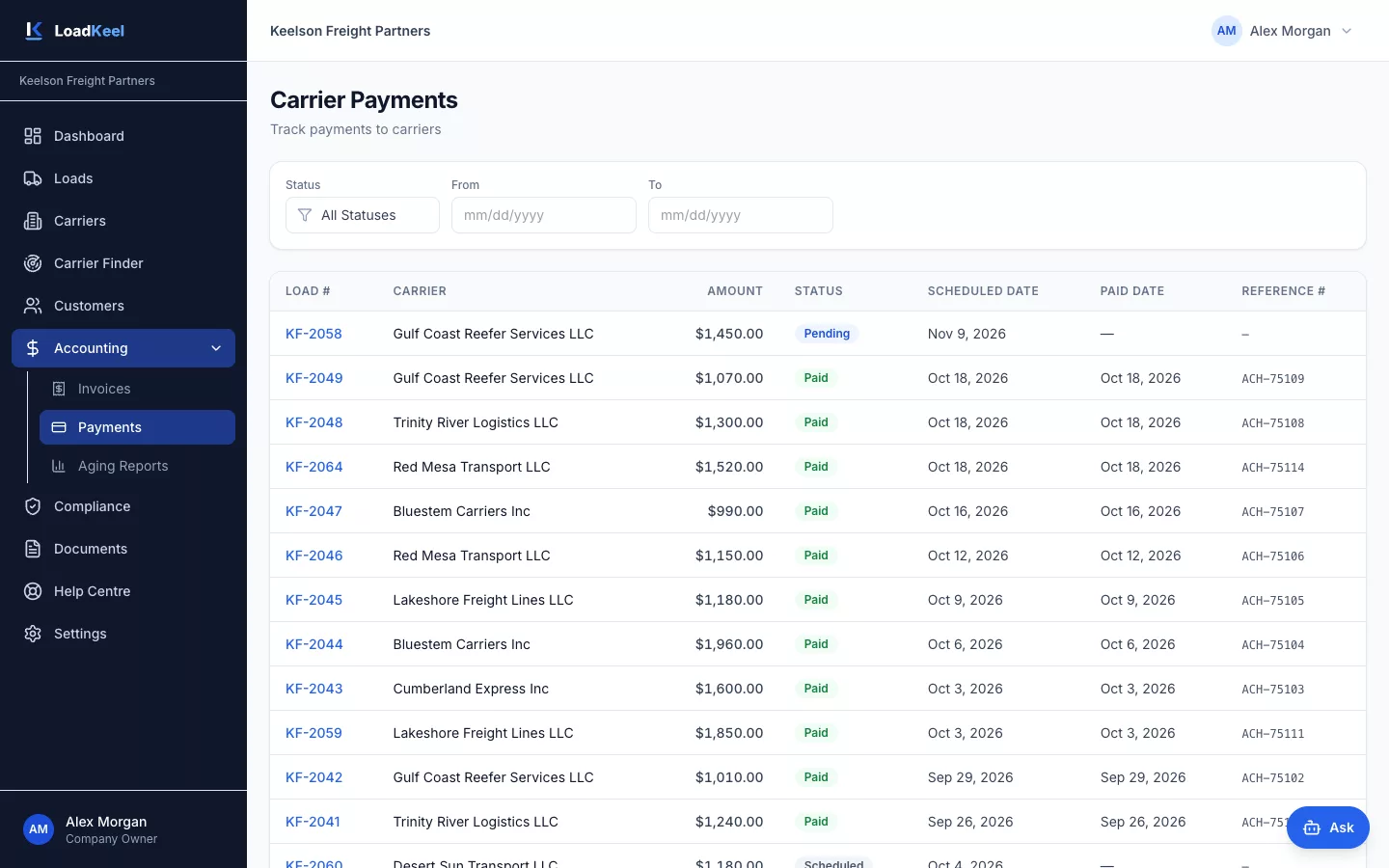Open load KF-2058 link
The width and height of the screenshot is (1389, 868).
(x=313, y=334)
